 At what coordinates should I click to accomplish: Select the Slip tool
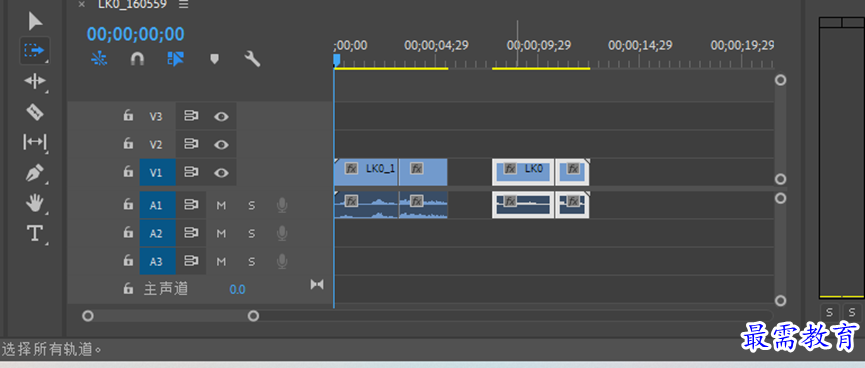[x=35, y=142]
